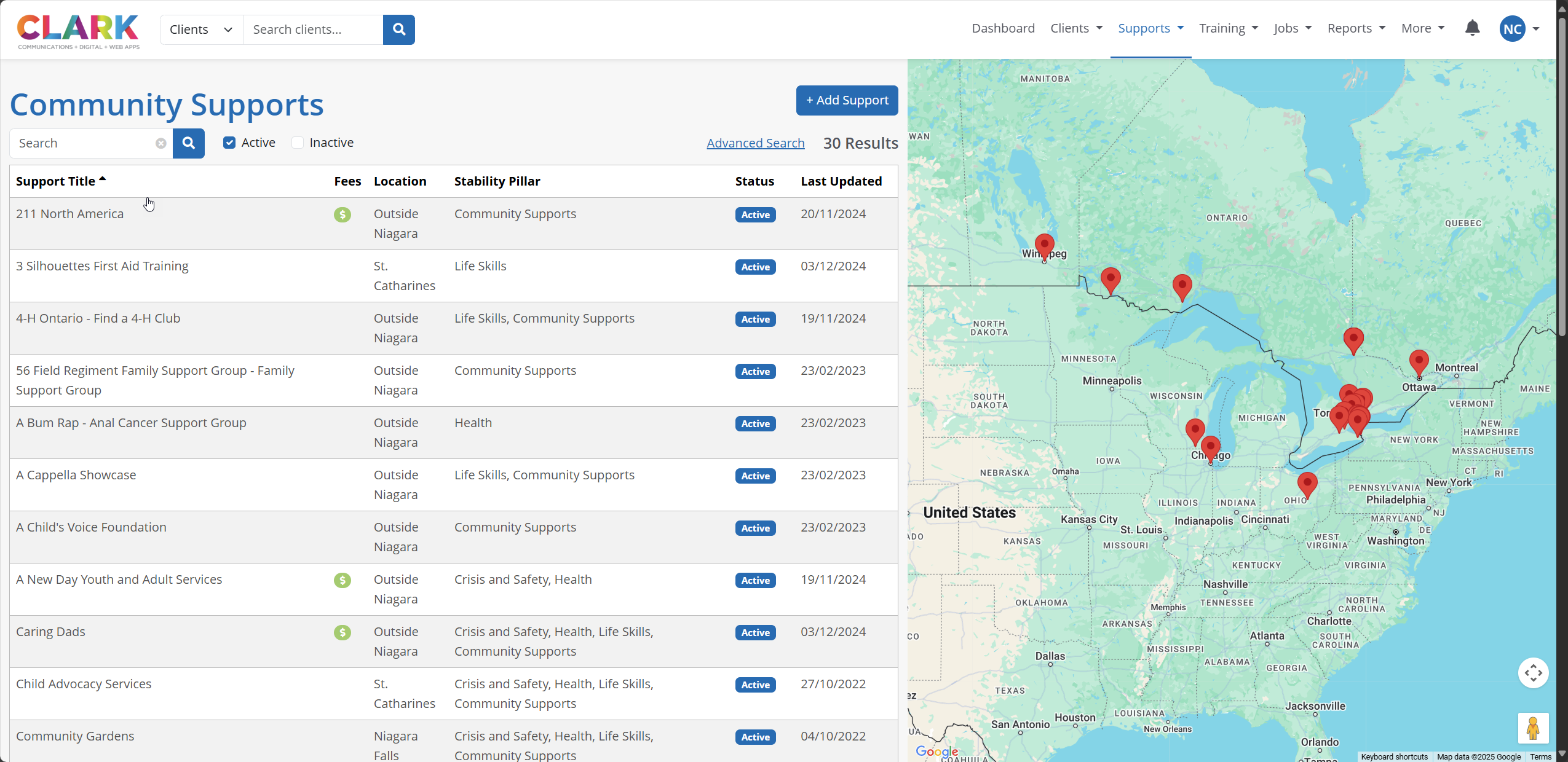Click the fee dollar icon for 211 North America
Screen dimensions: 1568x762
coord(343,214)
